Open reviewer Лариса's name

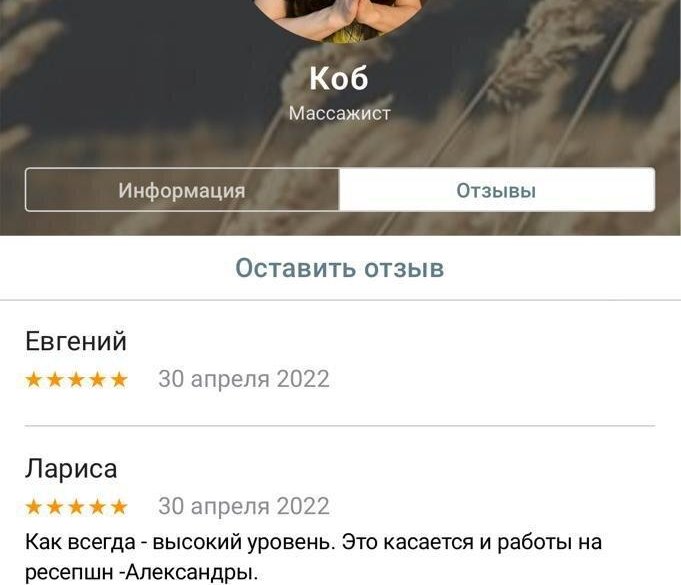tap(71, 469)
